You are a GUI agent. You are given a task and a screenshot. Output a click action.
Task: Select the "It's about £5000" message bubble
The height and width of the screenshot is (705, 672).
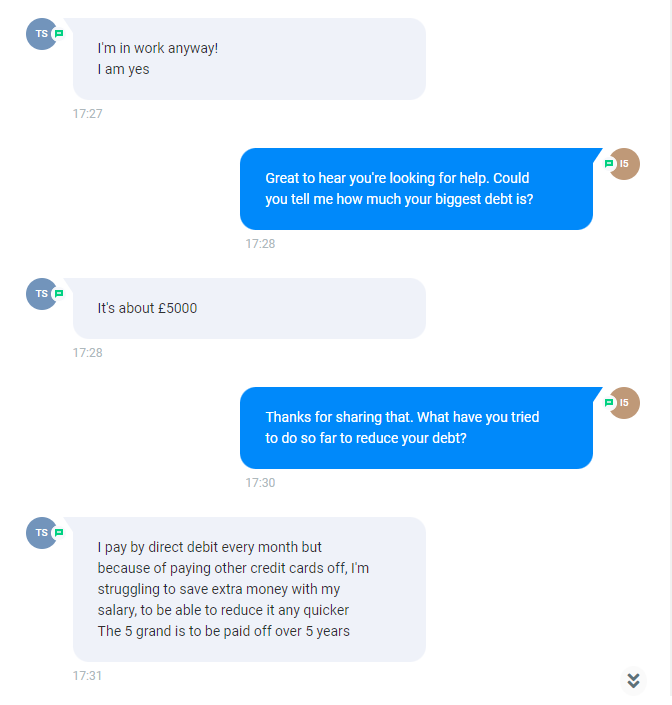point(249,308)
